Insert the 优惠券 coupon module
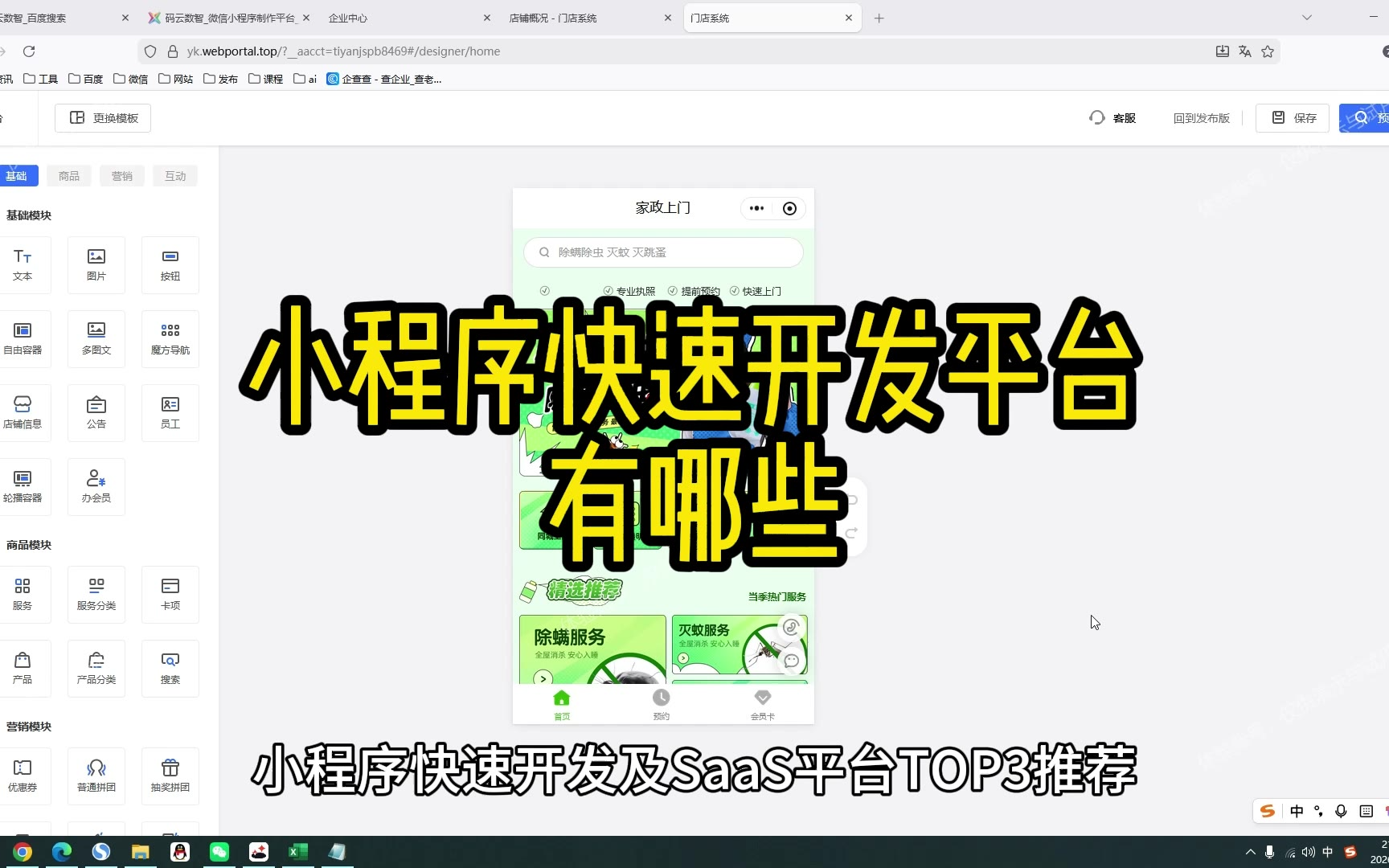The width and height of the screenshot is (1389, 868). pos(23,776)
